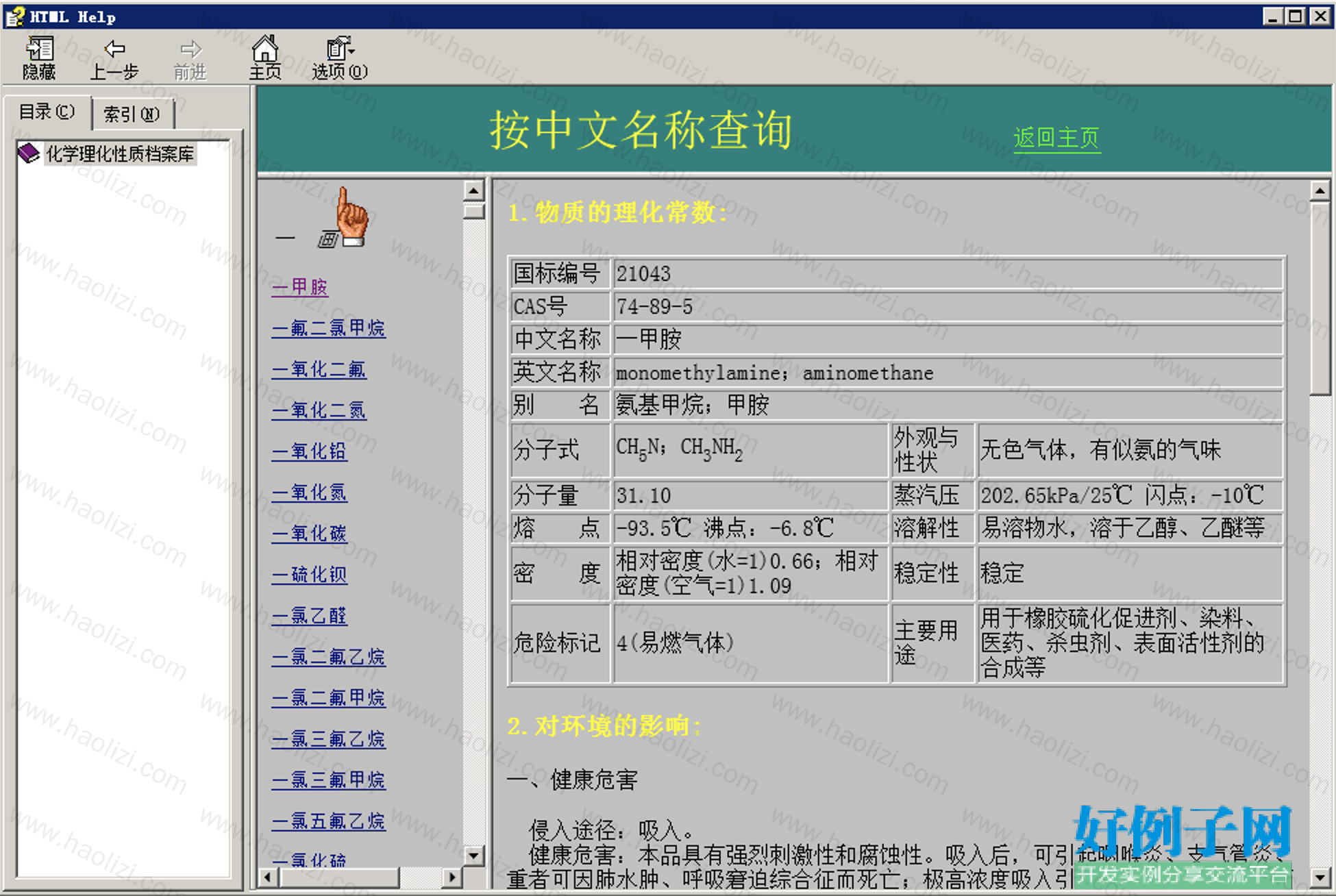Open the 一氧化氮 link

[309, 492]
